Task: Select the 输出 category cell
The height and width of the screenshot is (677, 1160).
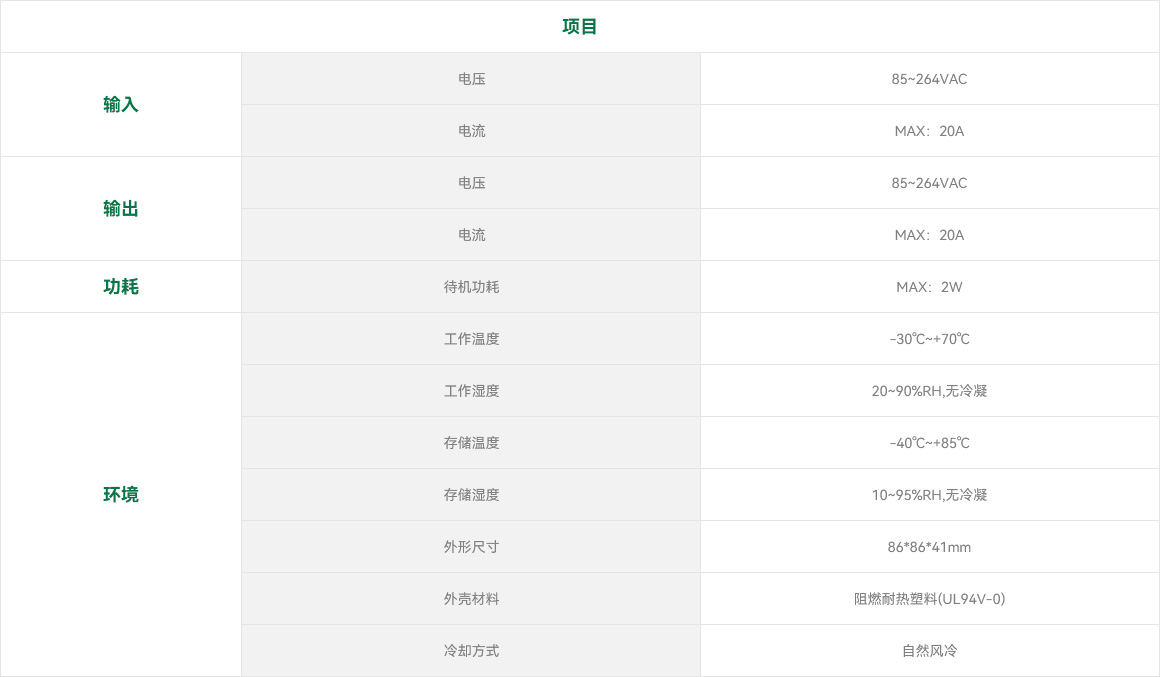Action: [x=121, y=209]
